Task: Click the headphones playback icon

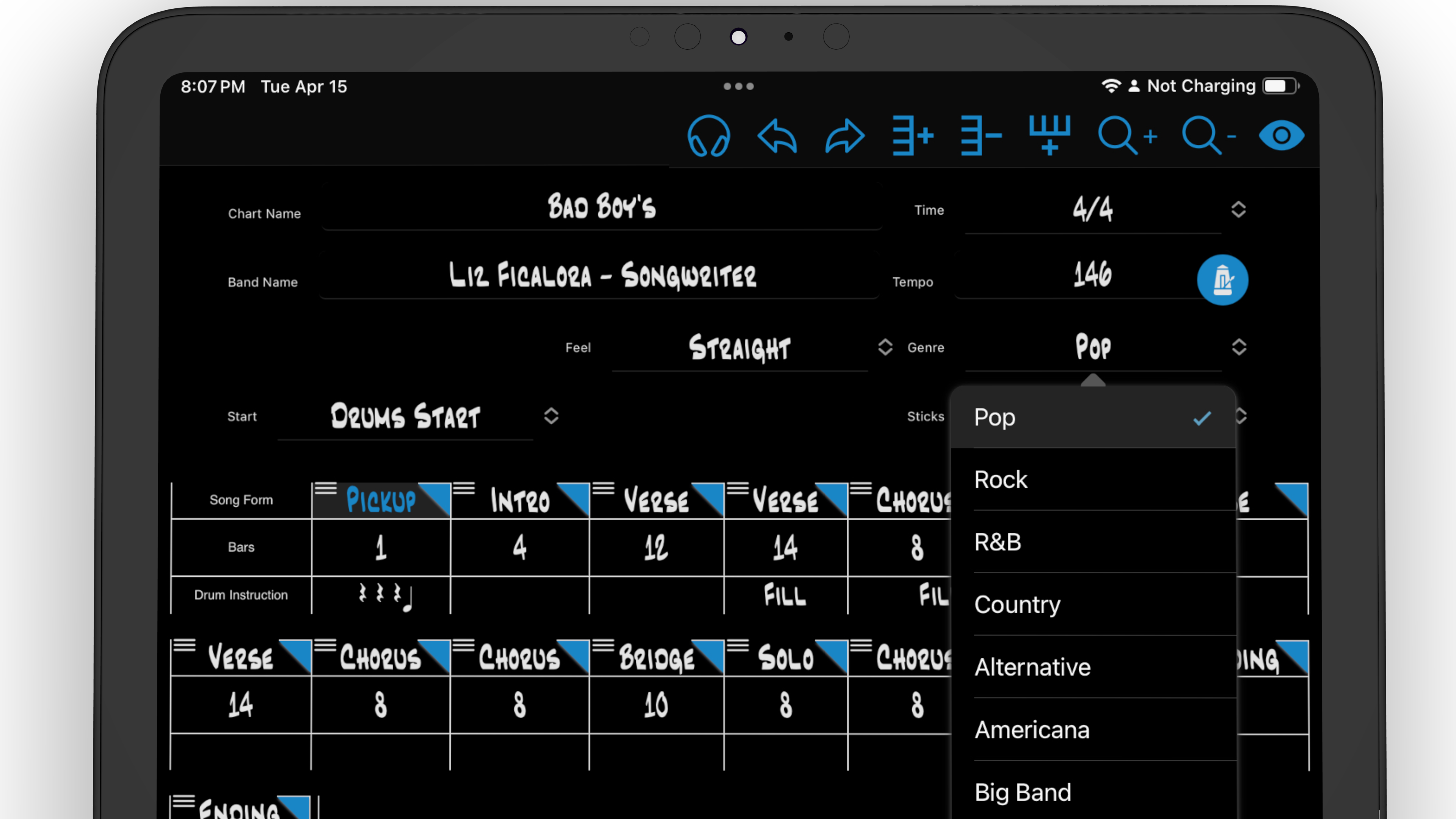Action: click(x=709, y=136)
